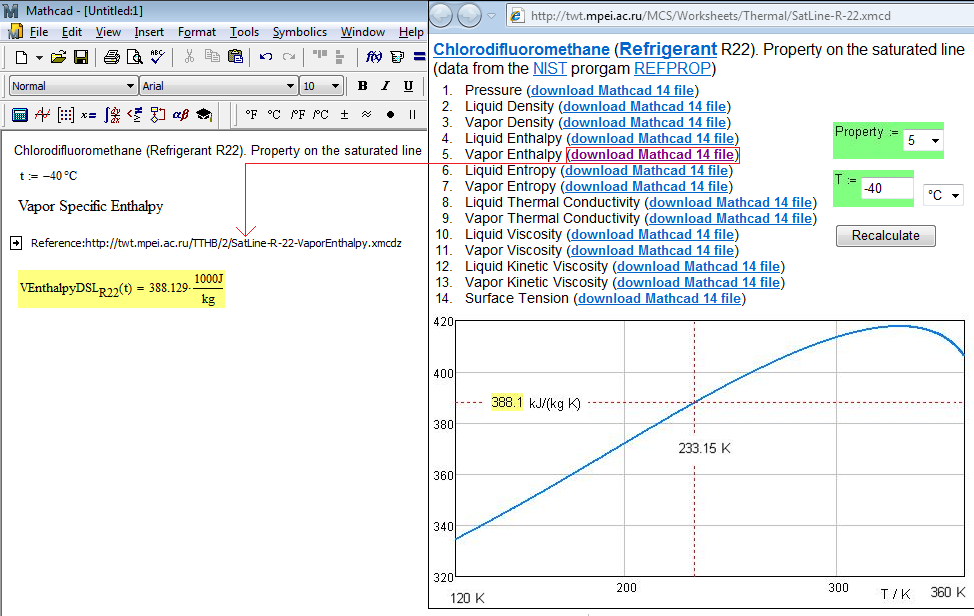Click the Print Preview icon
The height and width of the screenshot is (616, 974).
[x=134, y=57]
